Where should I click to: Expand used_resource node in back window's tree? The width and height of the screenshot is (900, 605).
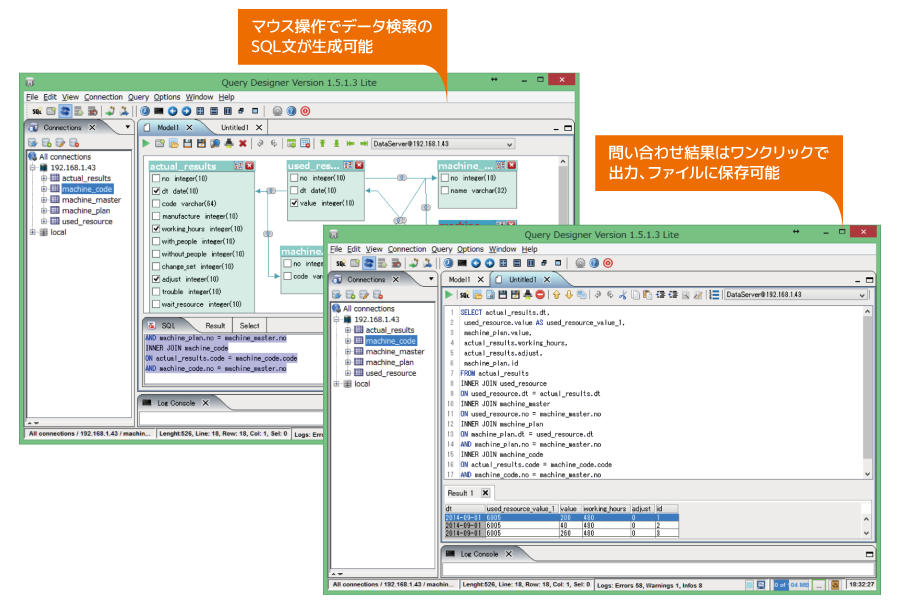[44, 221]
